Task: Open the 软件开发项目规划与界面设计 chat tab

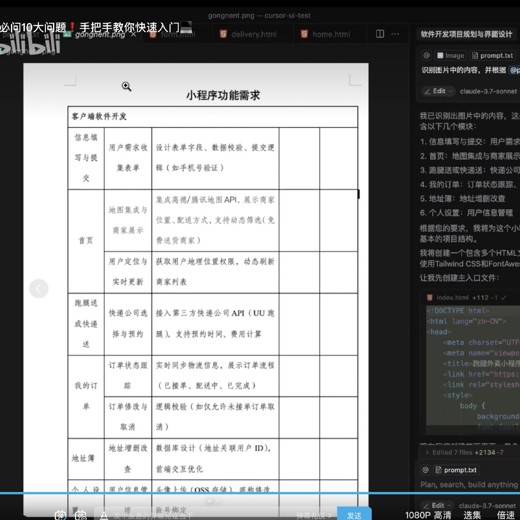Action: click(466, 34)
